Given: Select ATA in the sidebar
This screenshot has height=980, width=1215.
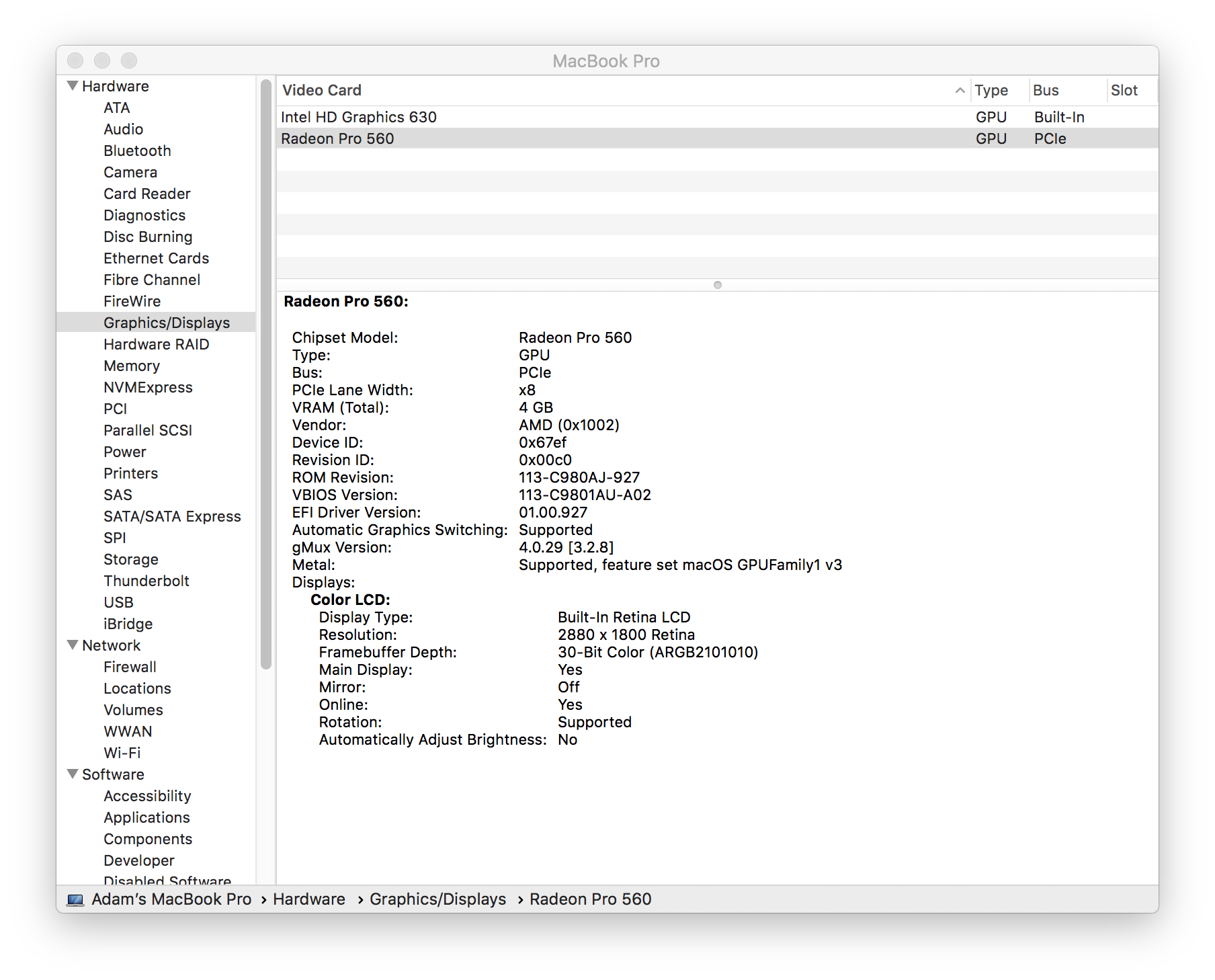Looking at the screenshot, I should (117, 108).
